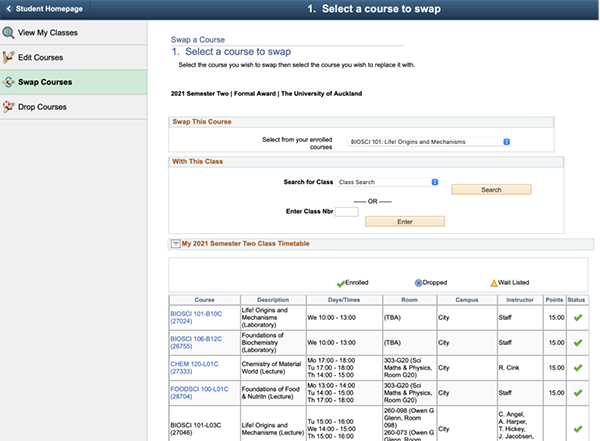Collapse the Semester Two Class Timetable section
Image resolution: width=600 pixels, height=441 pixels.
click(x=175, y=244)
